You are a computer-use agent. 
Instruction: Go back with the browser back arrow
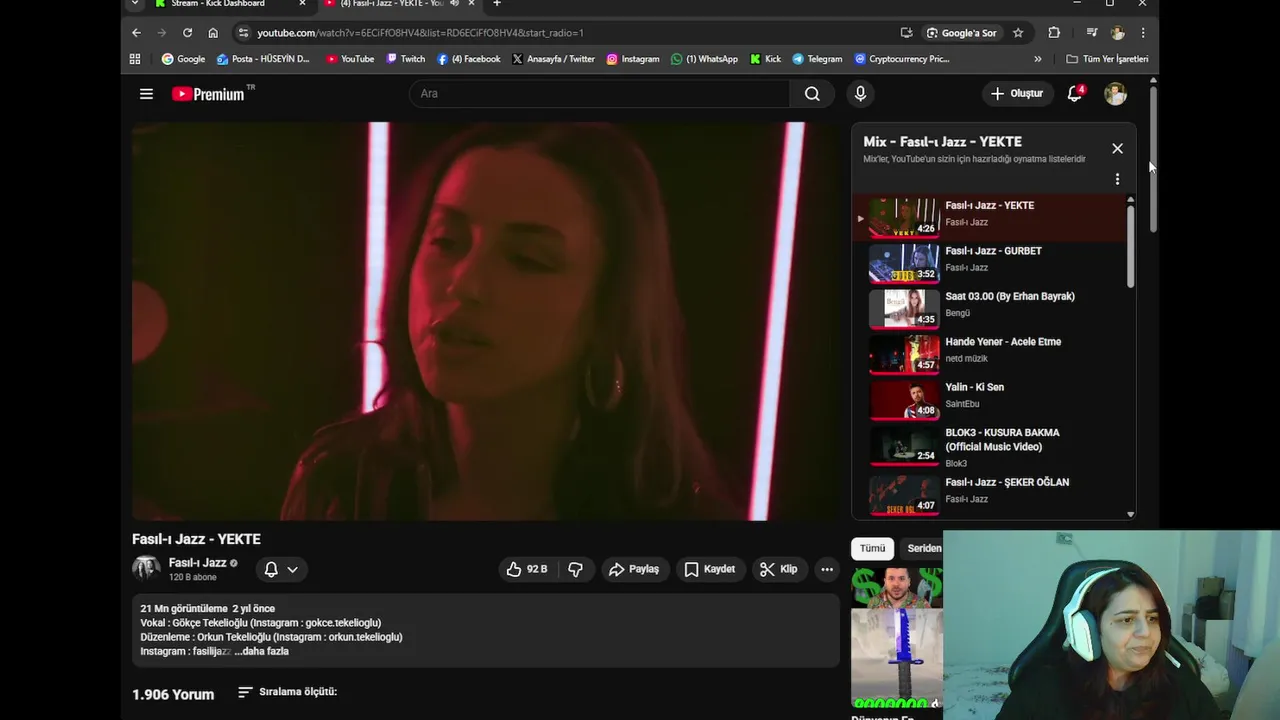(x=136, y=33)
